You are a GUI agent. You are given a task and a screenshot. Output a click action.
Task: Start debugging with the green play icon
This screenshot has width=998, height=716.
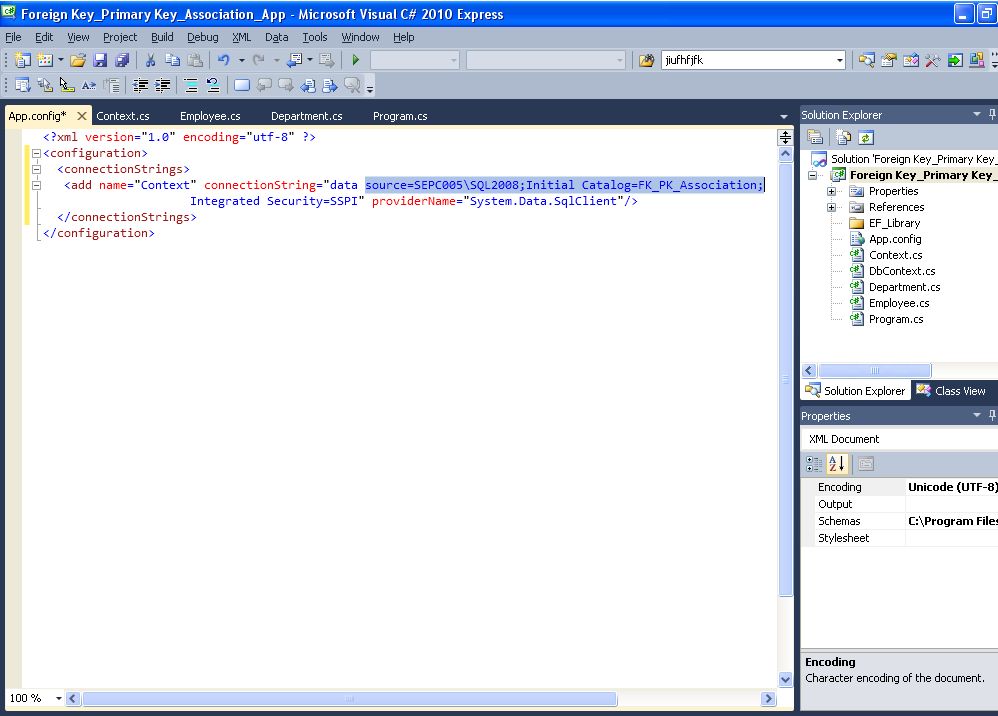(x=356, y=60)
